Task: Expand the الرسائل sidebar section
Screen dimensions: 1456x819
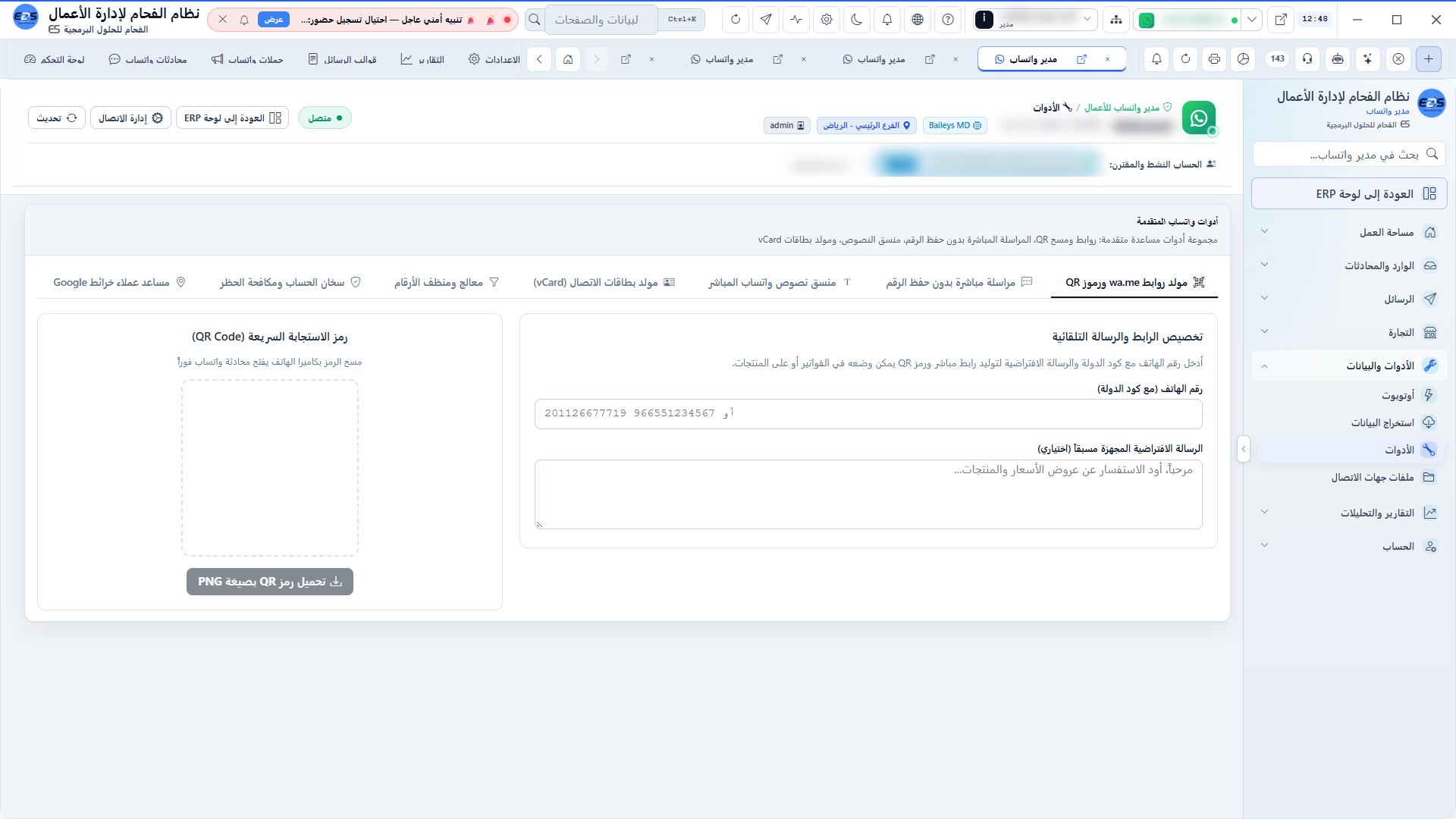Action: coord(1348,299)
